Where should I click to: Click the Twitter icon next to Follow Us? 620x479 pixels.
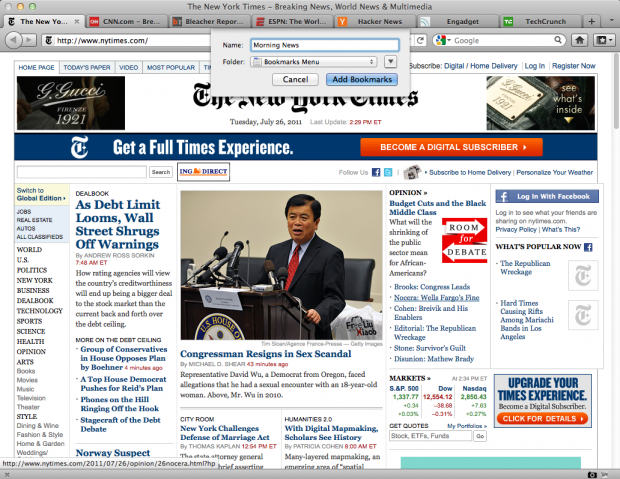(388, 172)
